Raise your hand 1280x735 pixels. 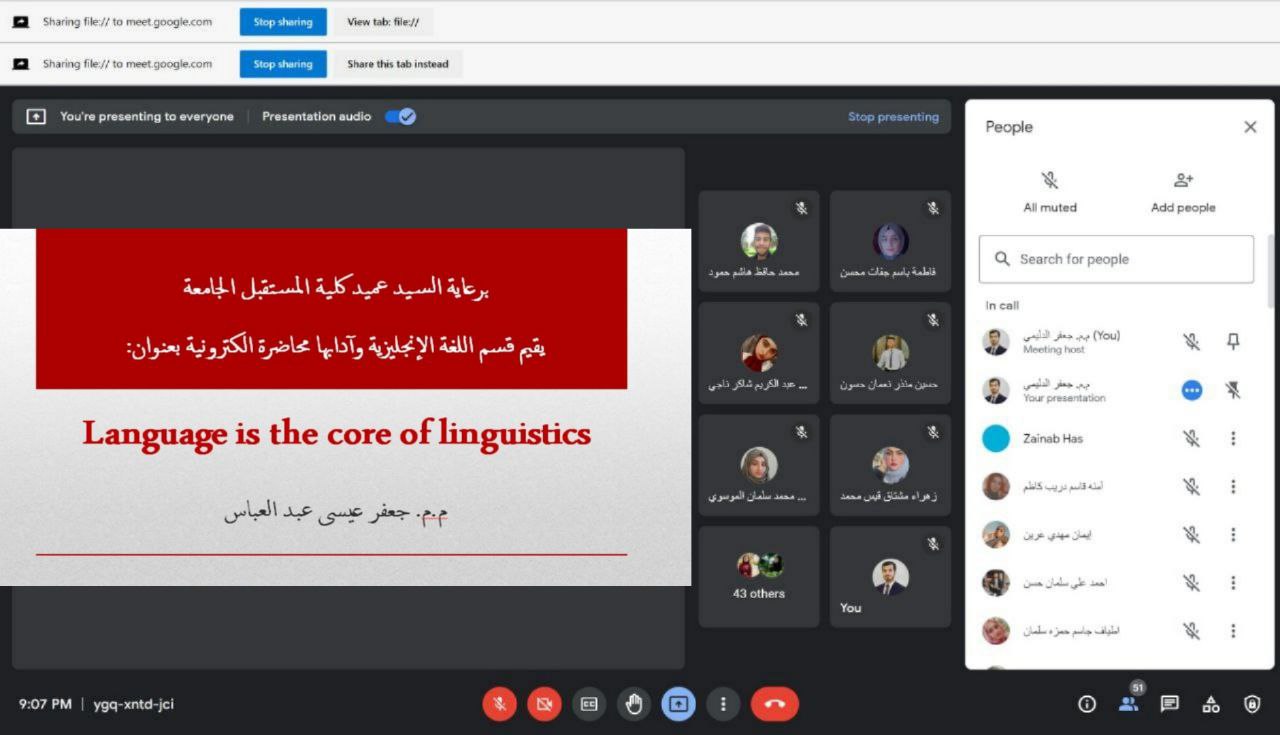coord(634,704)
